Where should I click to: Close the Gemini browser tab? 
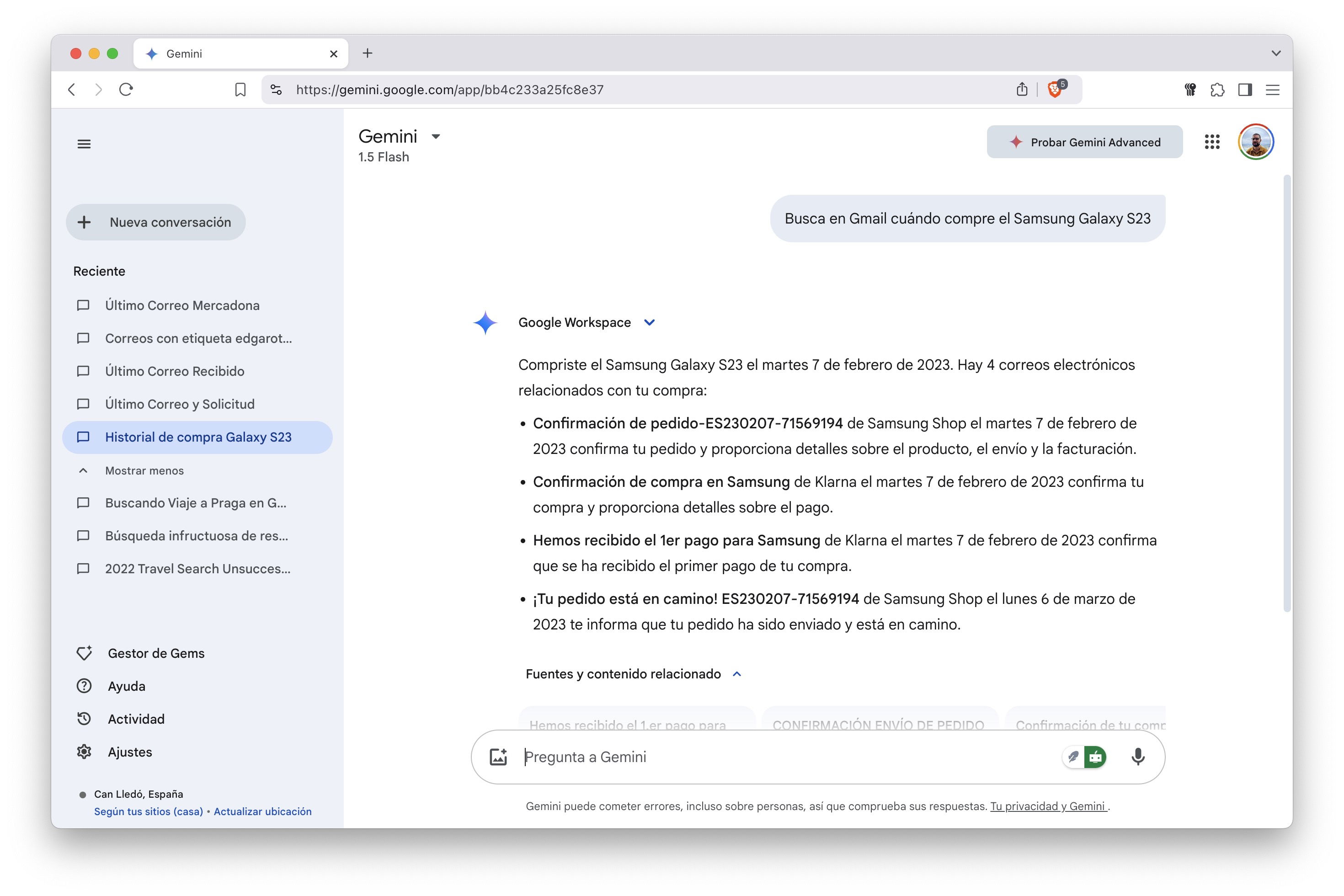click(x=334, y=54)
